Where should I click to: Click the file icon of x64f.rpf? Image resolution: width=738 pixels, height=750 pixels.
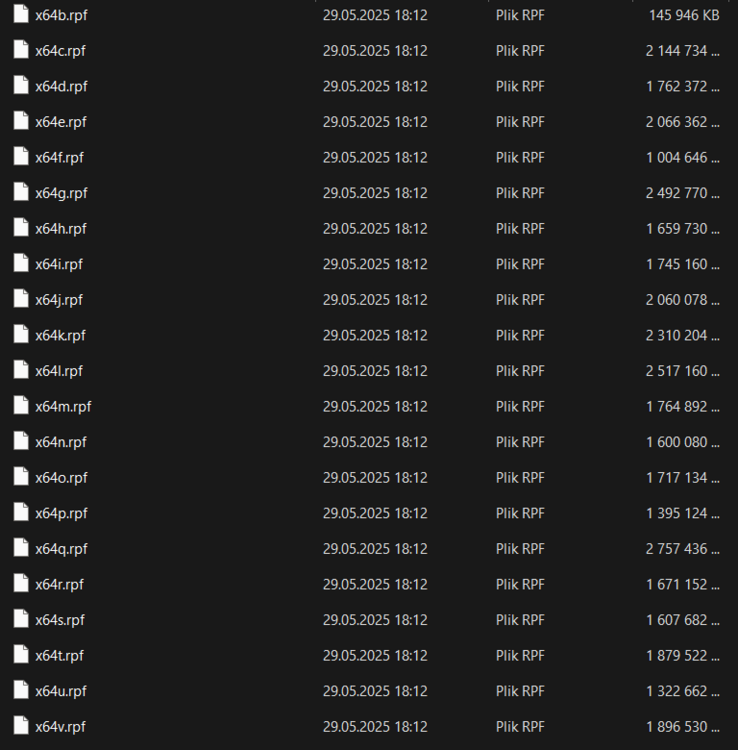coord(21,156)
